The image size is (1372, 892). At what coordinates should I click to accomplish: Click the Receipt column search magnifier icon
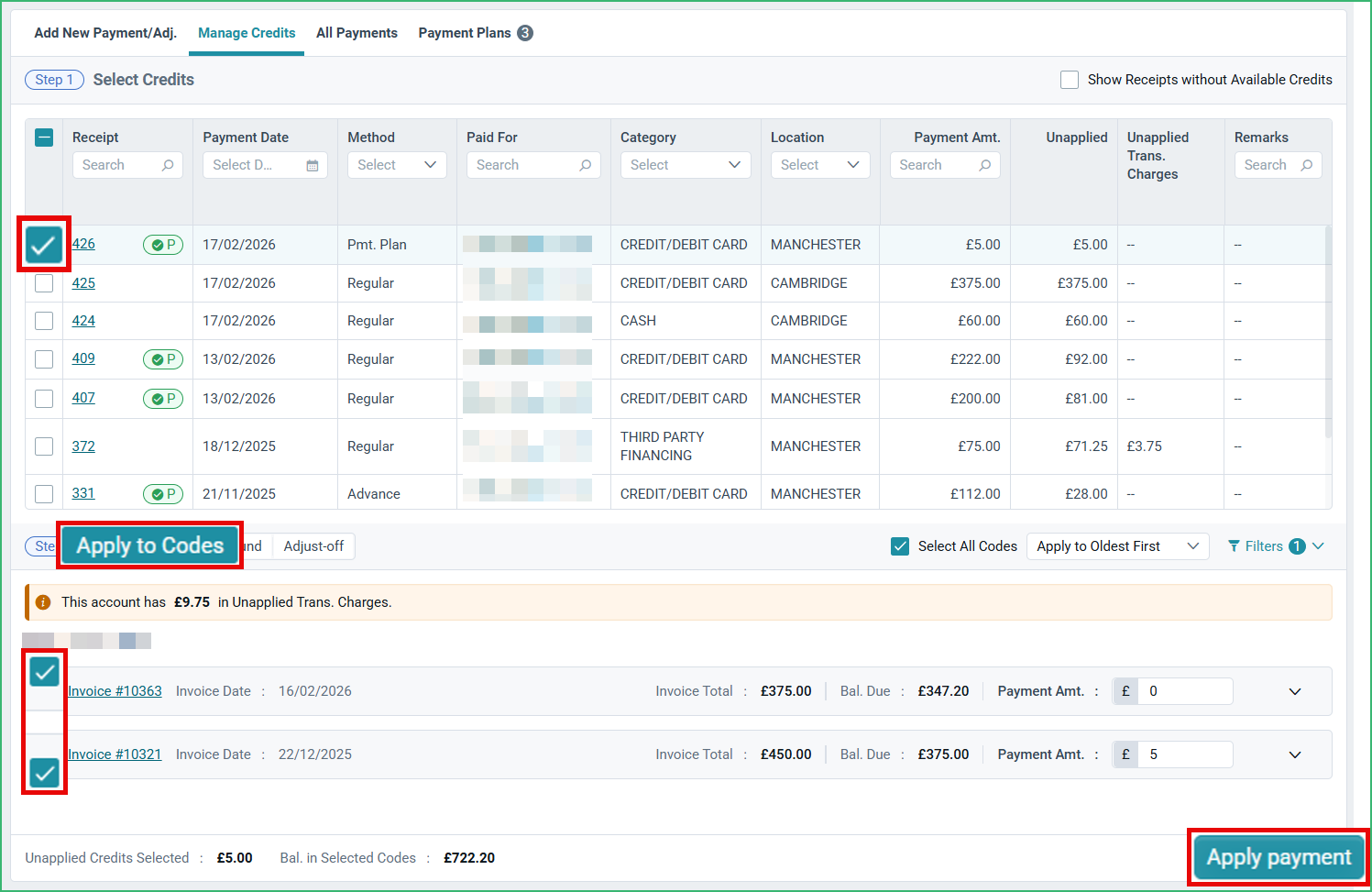(x=168, y=165)
